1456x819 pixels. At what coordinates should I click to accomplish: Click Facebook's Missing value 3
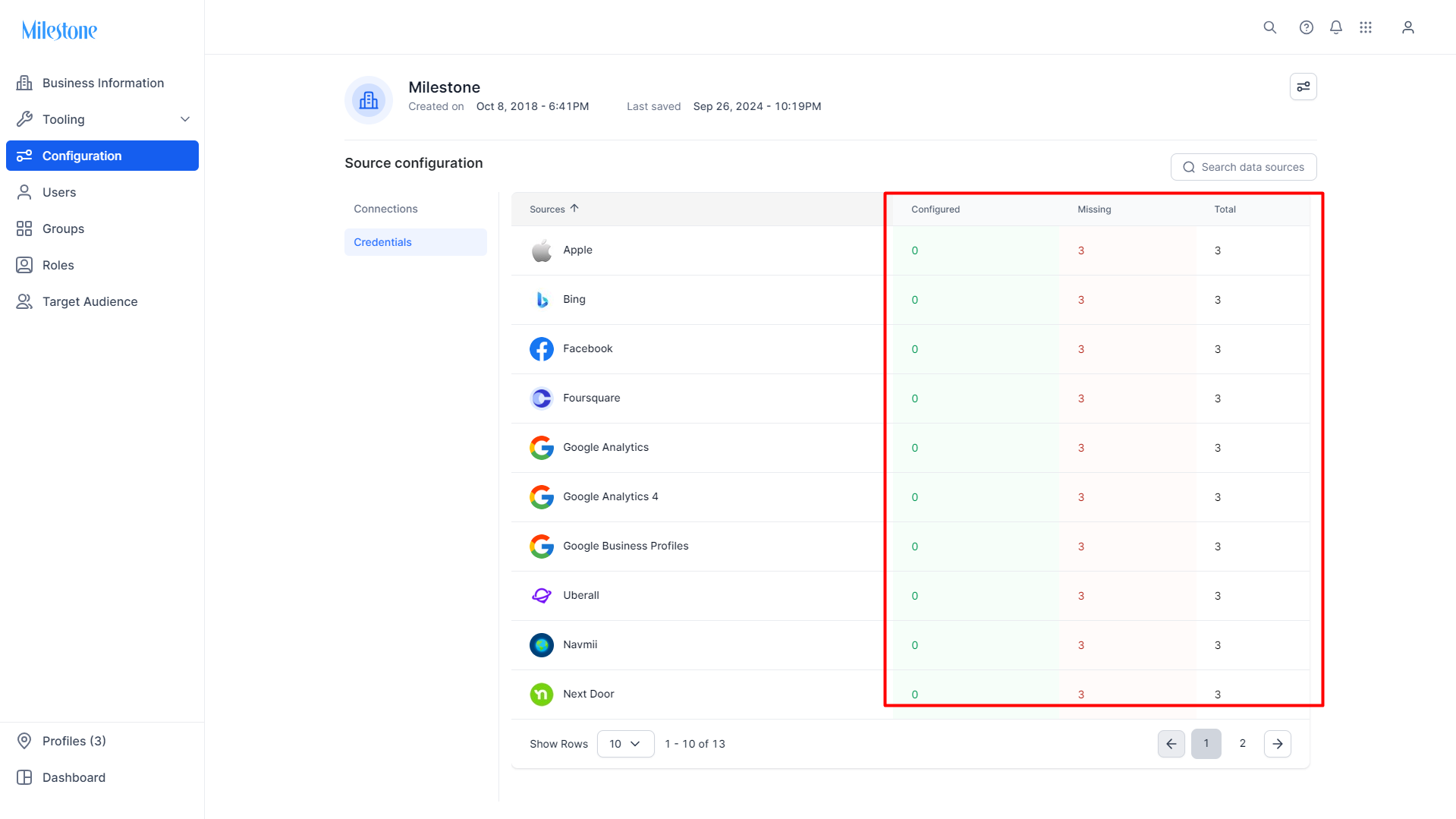click(1080, 349)
